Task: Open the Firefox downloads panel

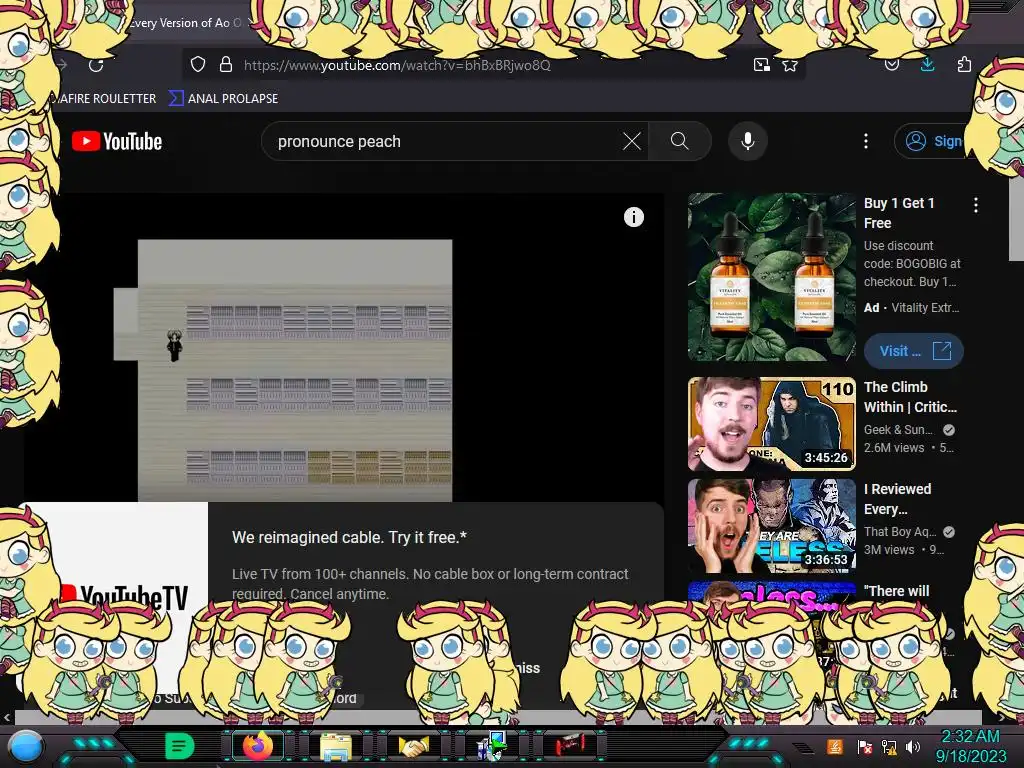Action: [x=927, y=64]
